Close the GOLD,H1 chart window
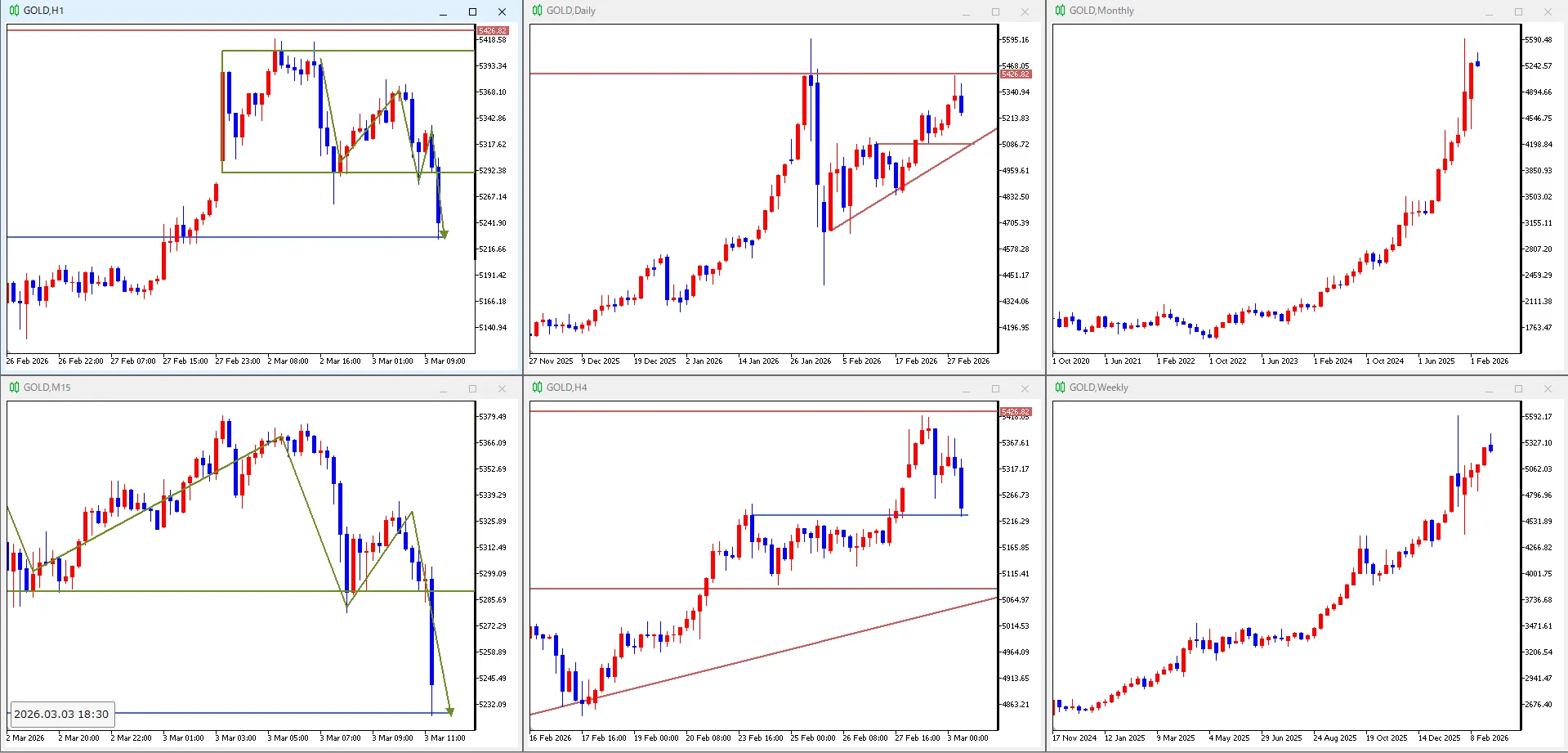The image size is (1568, 753). [x=502, y=11]
